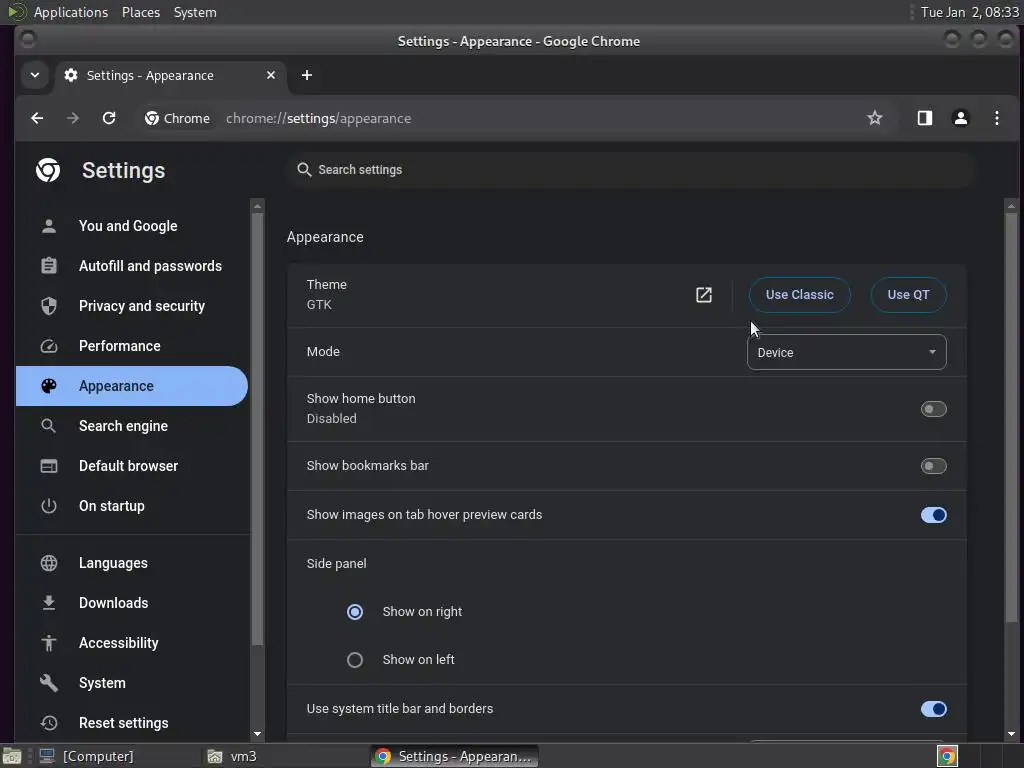Click Use QT theme button
Image resolution: width=1024 pixels, height=768 pixels.
tap(908, 295)
